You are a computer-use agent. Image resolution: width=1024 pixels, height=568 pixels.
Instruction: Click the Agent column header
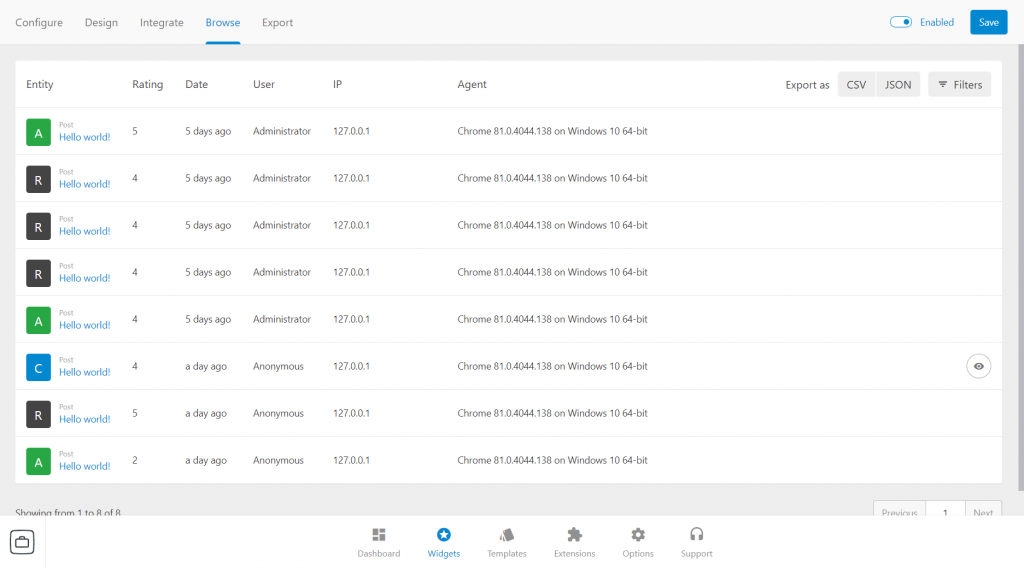[472, 84]
